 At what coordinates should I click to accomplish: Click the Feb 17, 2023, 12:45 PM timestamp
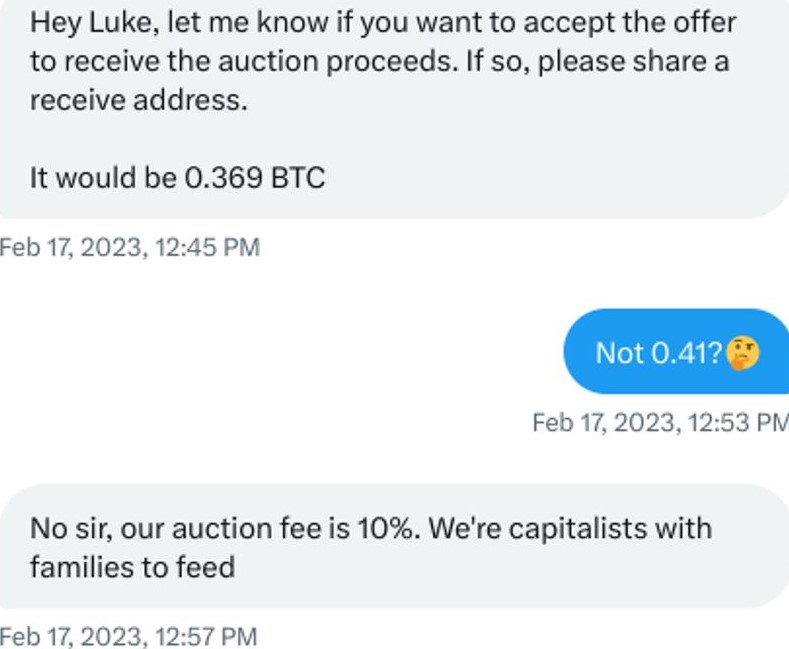tap(130, 247)
